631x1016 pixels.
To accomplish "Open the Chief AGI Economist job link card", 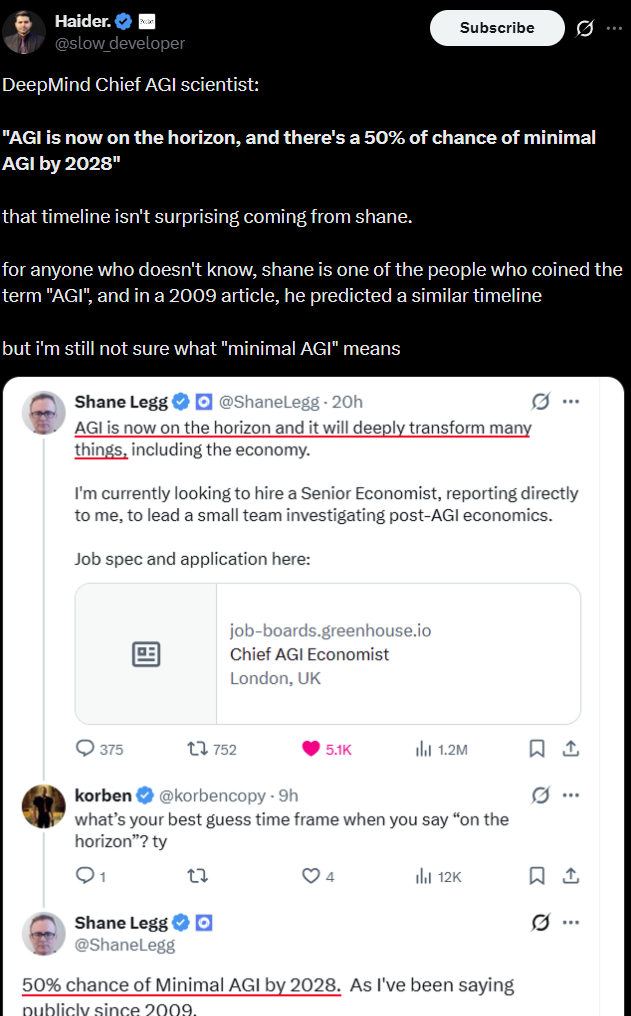I will coord(328,654).
